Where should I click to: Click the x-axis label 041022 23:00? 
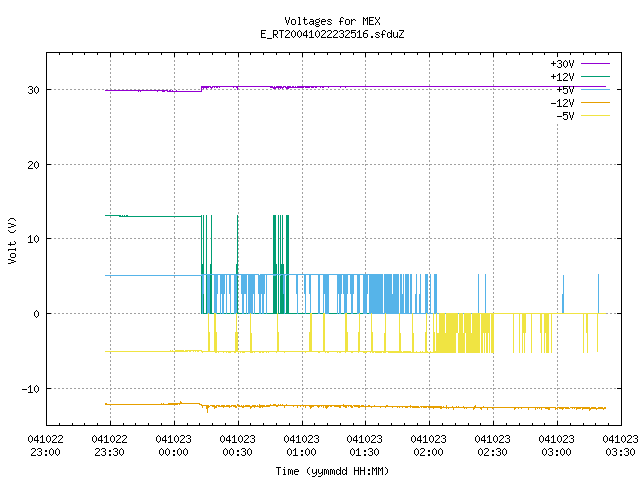(46, 446)
